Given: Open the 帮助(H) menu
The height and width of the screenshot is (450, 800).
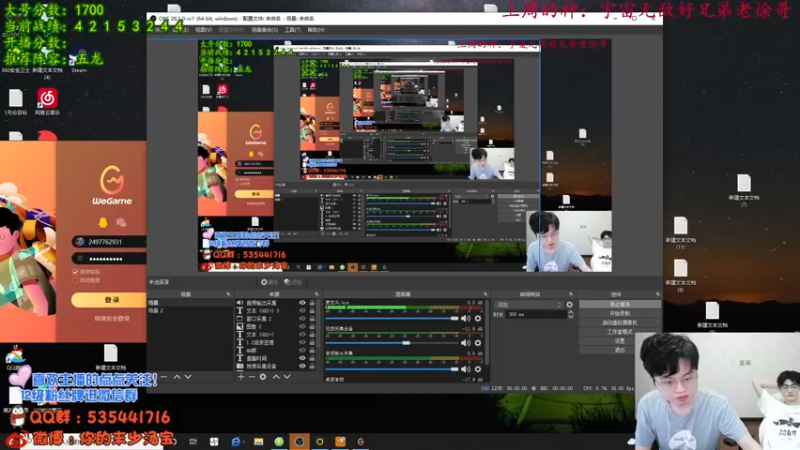Looking at the screenshot, I should pos(316,30).
